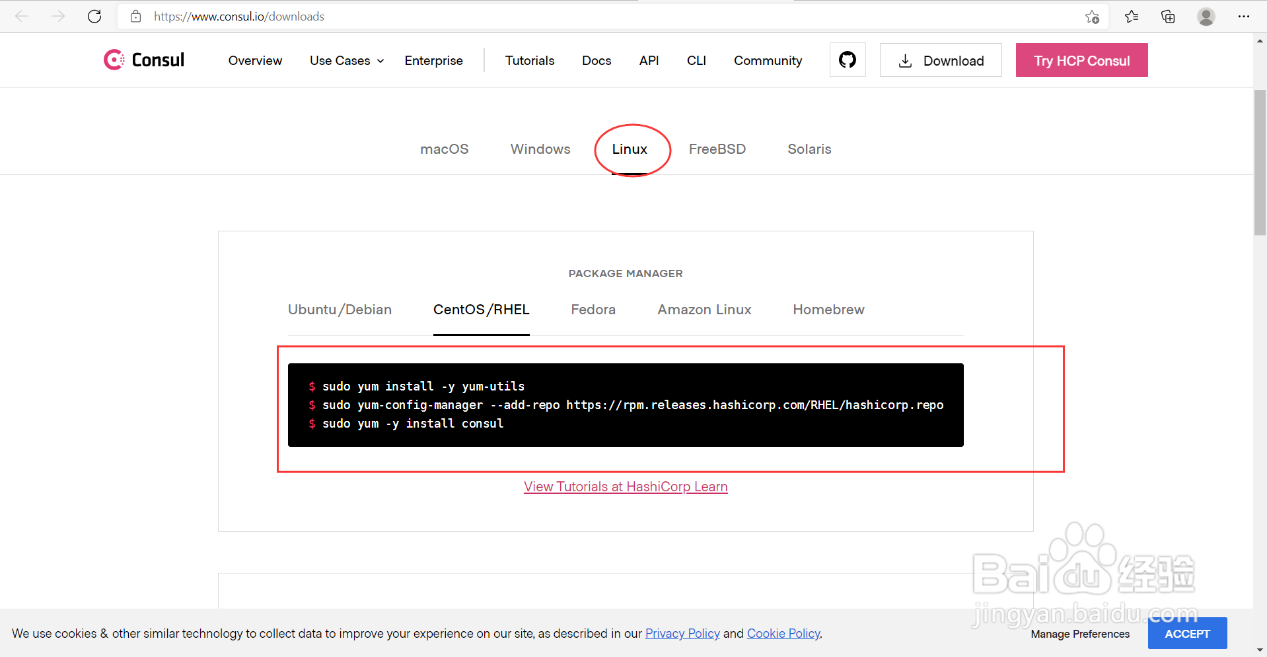Screen dimensions: 1267x657
Task: Select the macOS platform tab
Action: tap(444, 149)
